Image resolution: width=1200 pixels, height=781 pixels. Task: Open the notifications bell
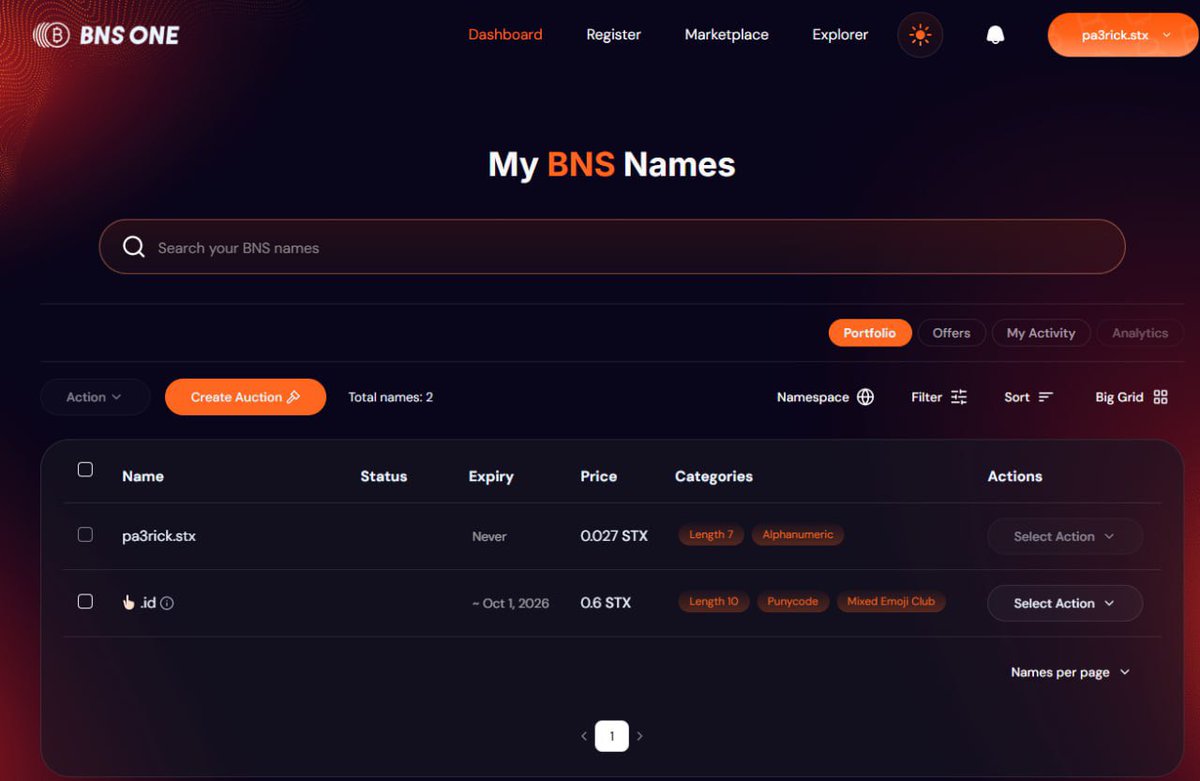tap(995, 35)
